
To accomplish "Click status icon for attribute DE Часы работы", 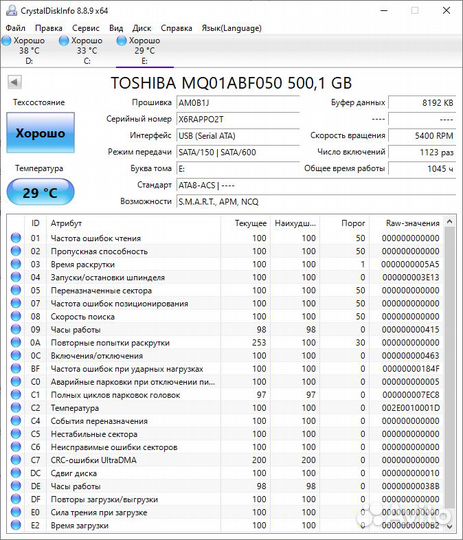I will [16, 486].
